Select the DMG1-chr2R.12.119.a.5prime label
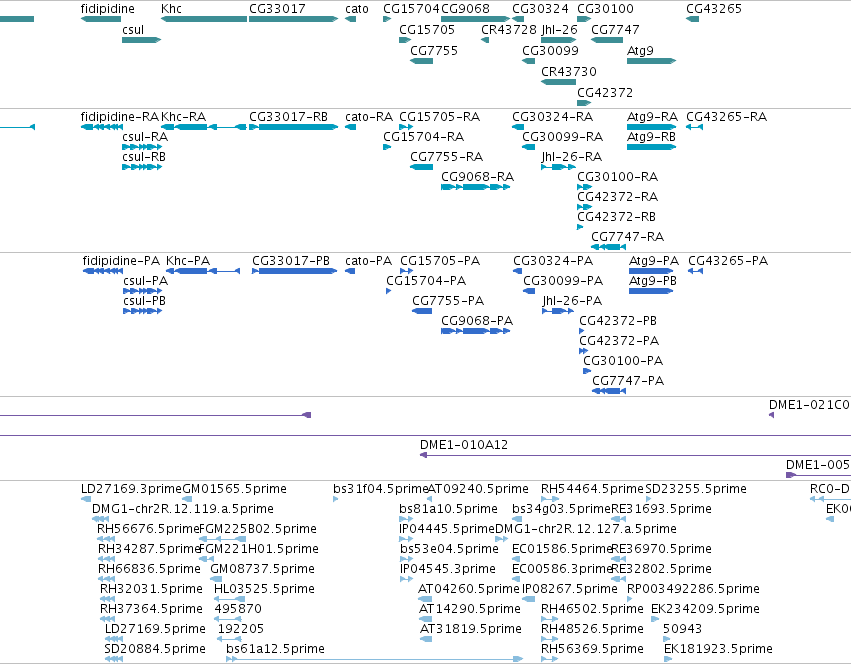851x664 pixels. pos(183,509)
